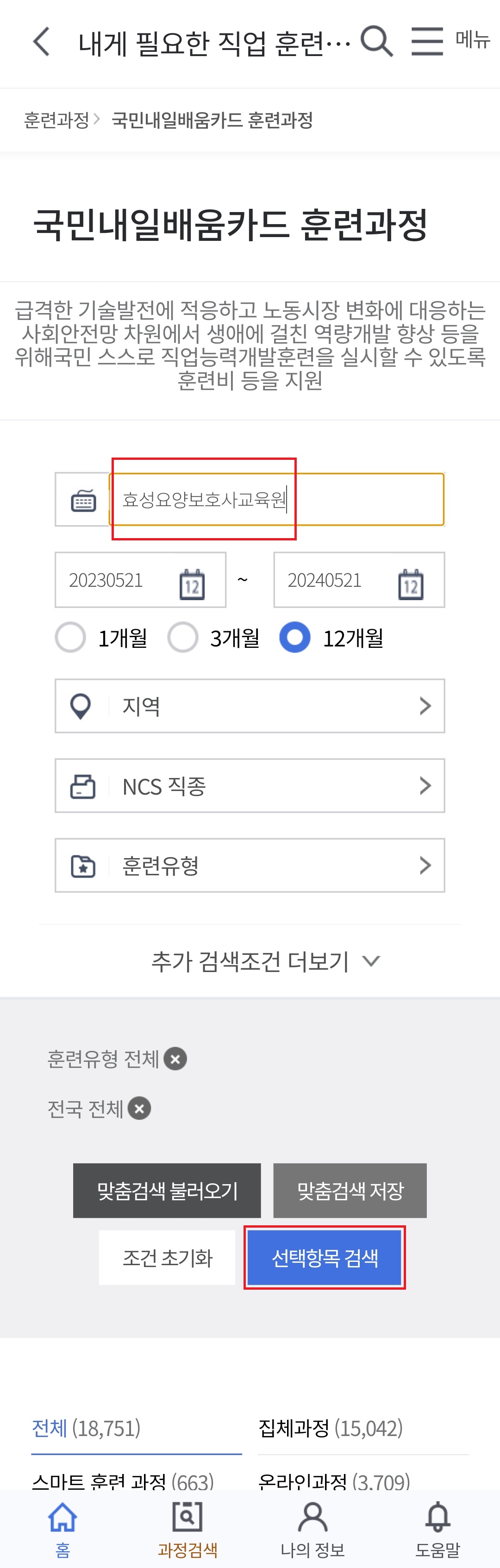Remove the 전국 전체 filter tag
This screenshot has width=500, height=1568.
[139, 1109]
